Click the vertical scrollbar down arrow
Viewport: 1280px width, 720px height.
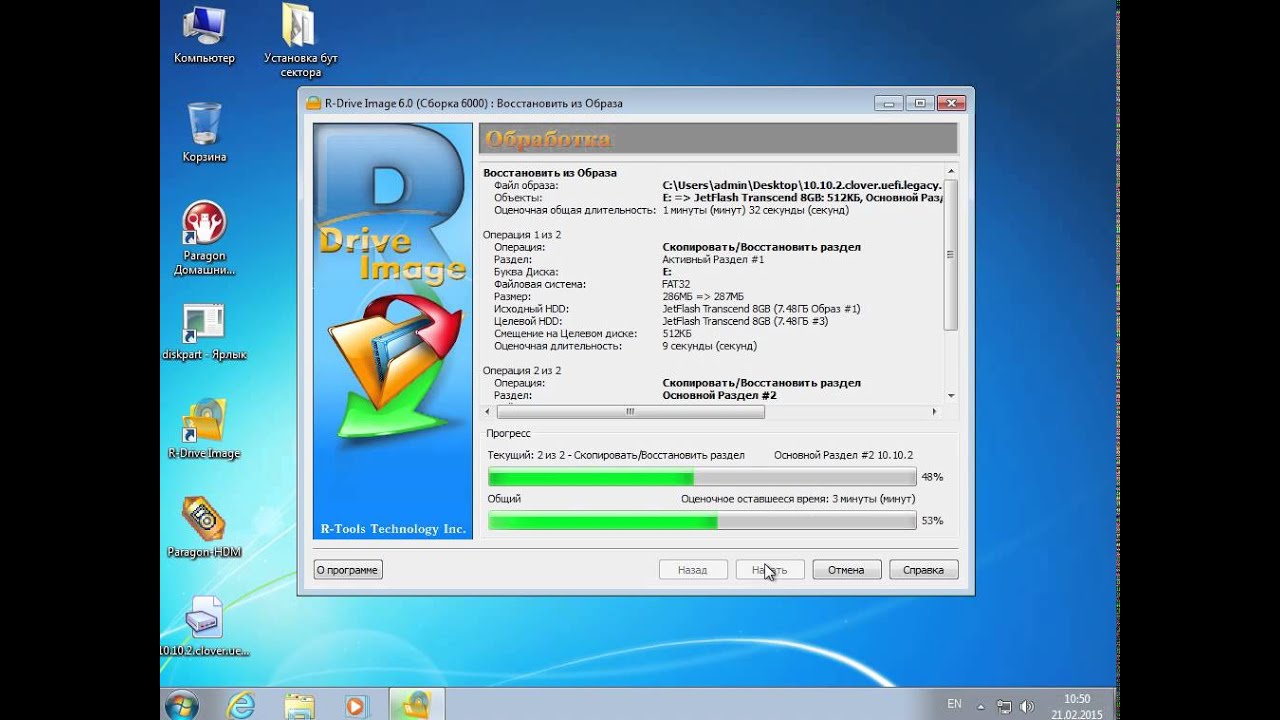pyautogui.click(x=951, y=395)
